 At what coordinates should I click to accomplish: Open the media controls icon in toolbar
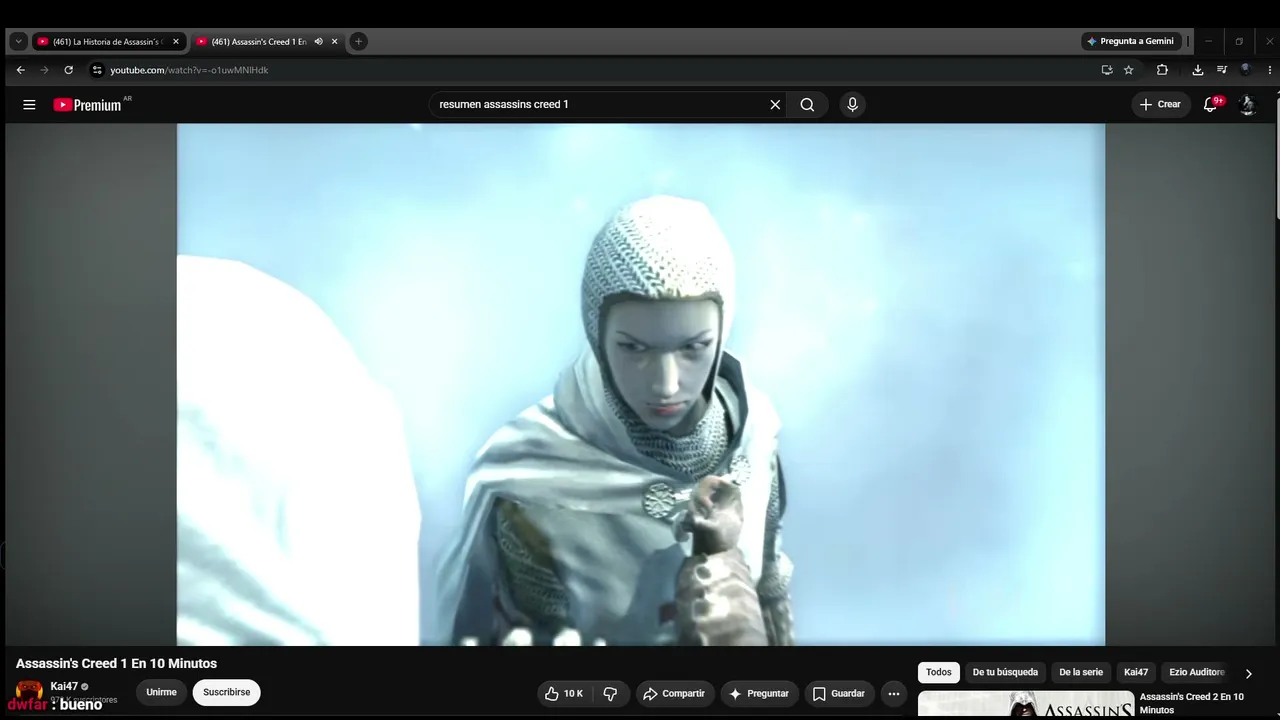pyautogui.click(x=1222, y=70)
